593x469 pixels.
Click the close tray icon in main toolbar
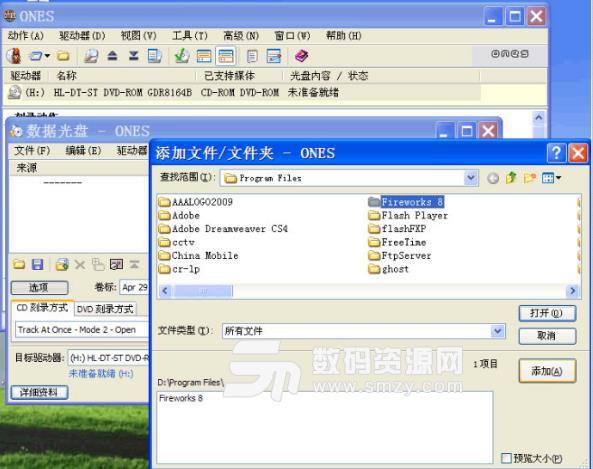point(134,56)
